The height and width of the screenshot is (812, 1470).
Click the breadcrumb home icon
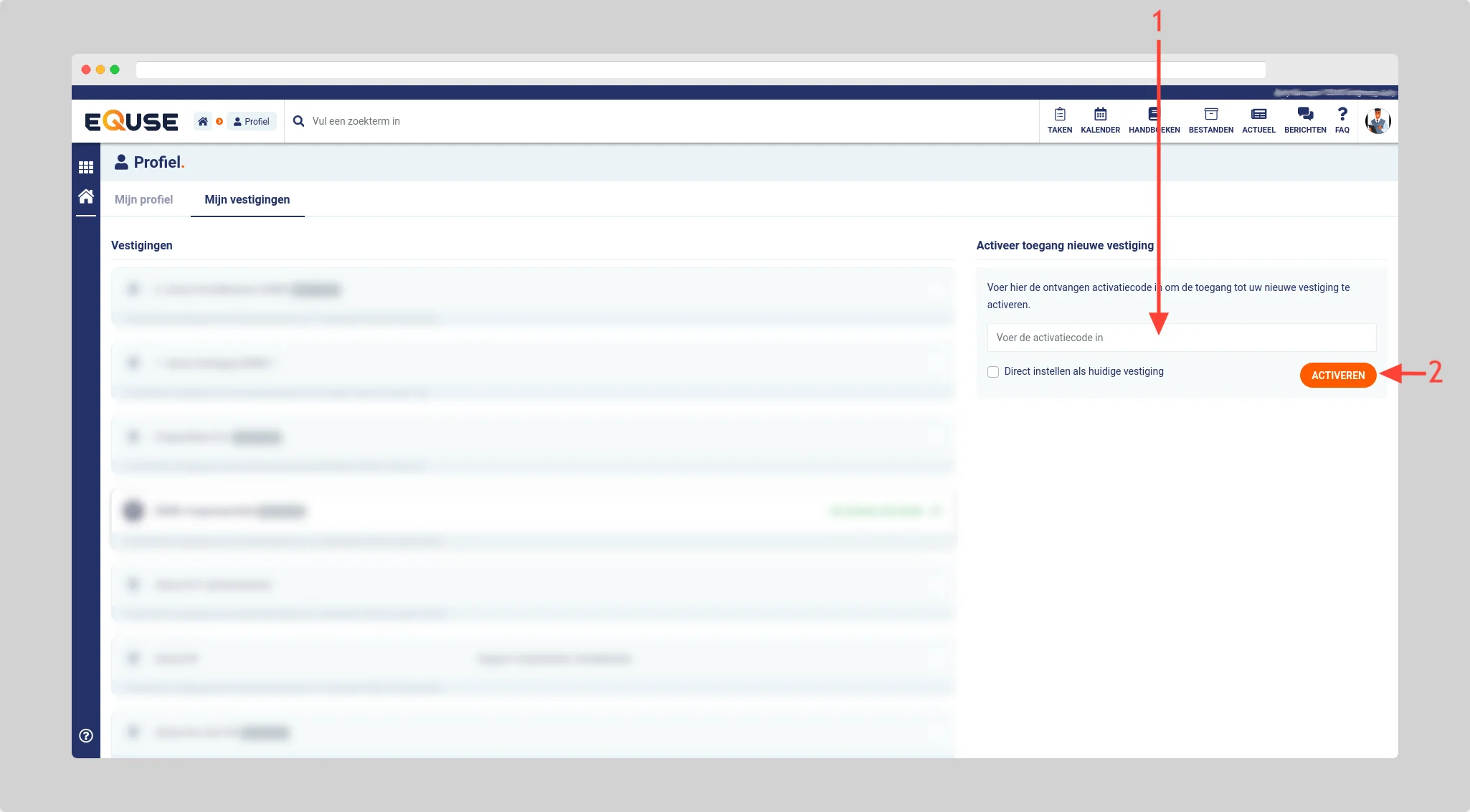tap(203, 121)
